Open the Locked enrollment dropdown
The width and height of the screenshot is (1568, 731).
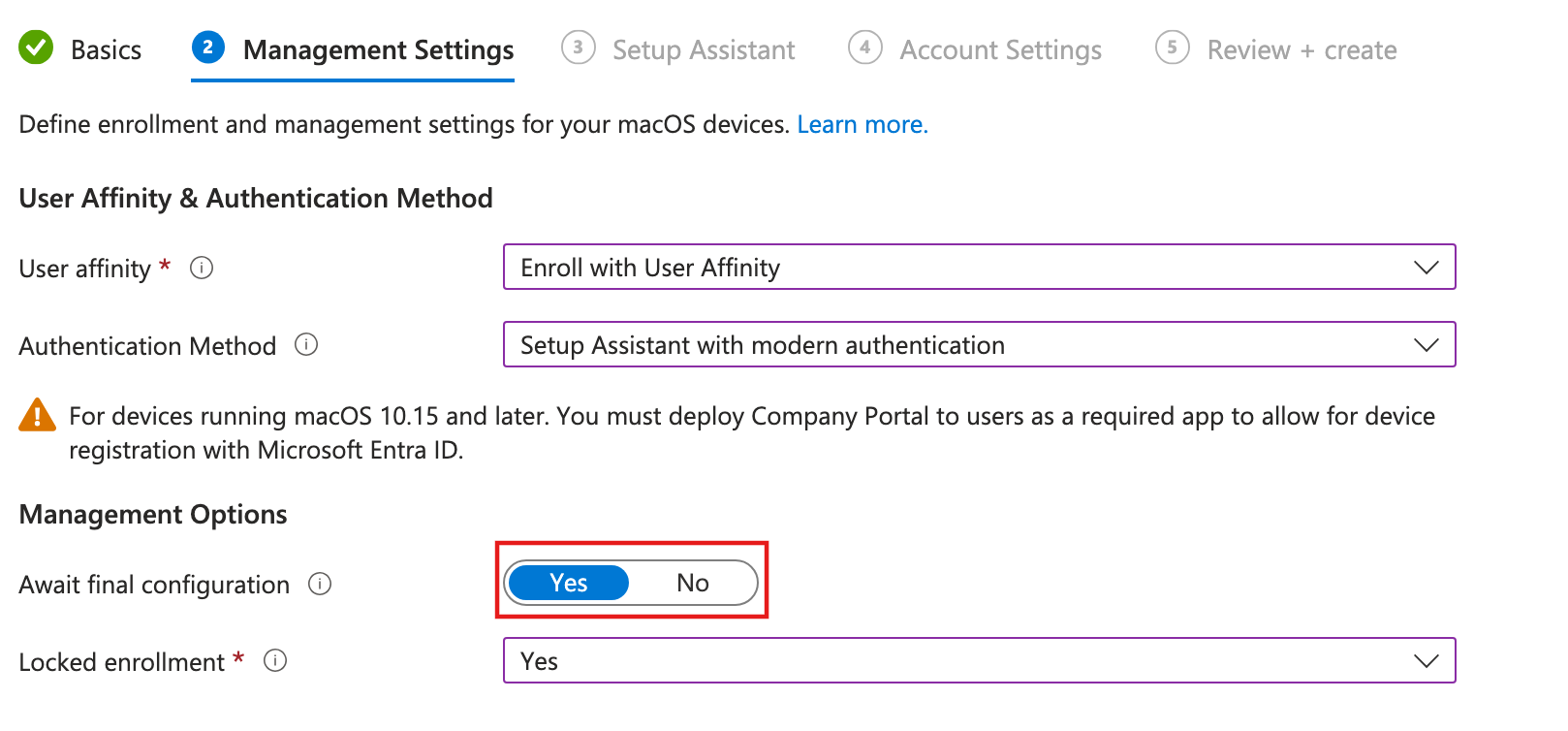click(979, 661)
